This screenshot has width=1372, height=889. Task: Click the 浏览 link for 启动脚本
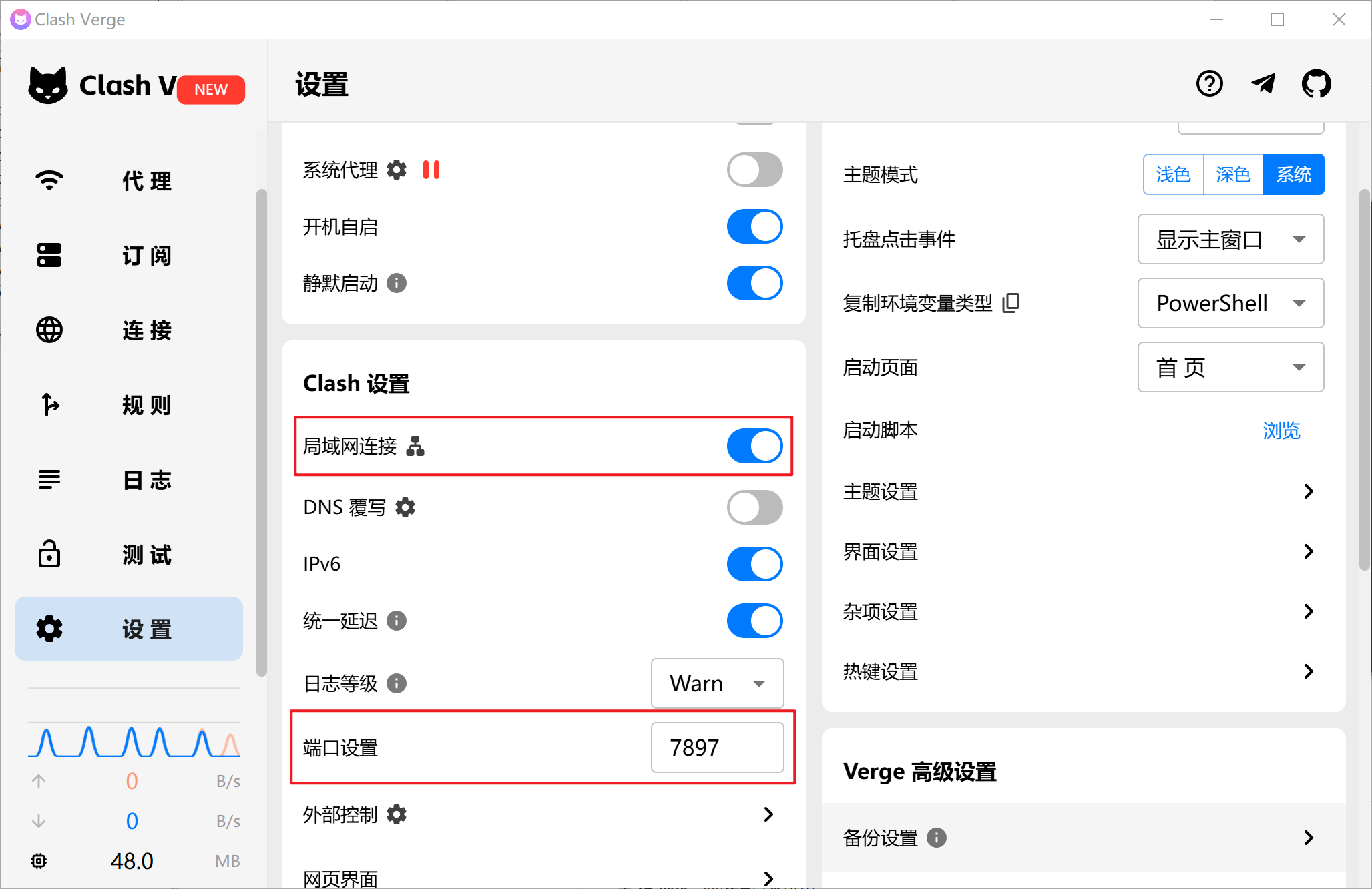(x=1281, y=430)
